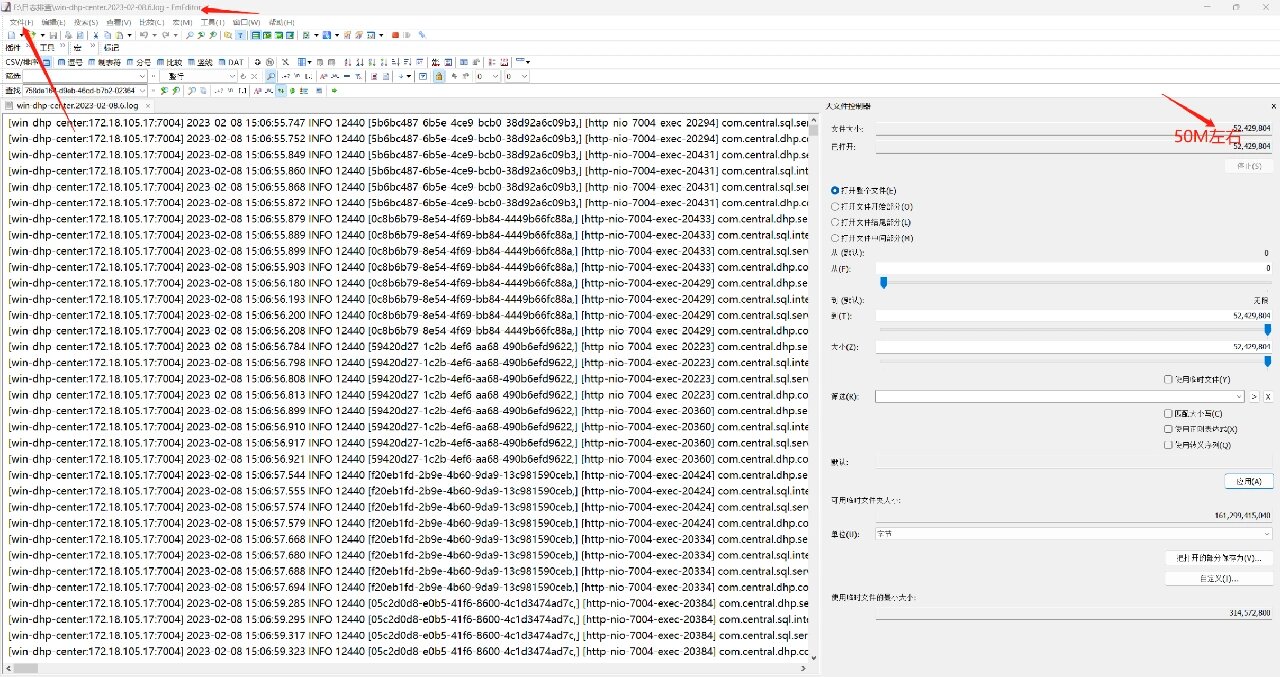The image size is (1280, 677).
Task: Click the X button beside filter box
Action: [x=1267, y=397]
